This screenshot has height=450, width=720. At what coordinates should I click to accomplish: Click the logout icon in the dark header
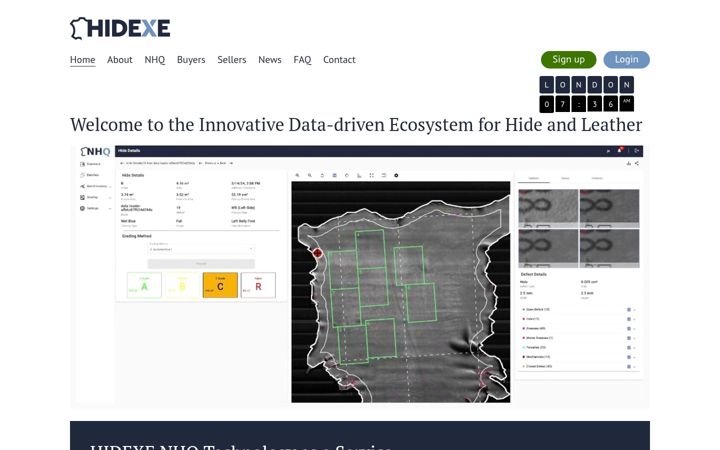(x=636, y=151)
